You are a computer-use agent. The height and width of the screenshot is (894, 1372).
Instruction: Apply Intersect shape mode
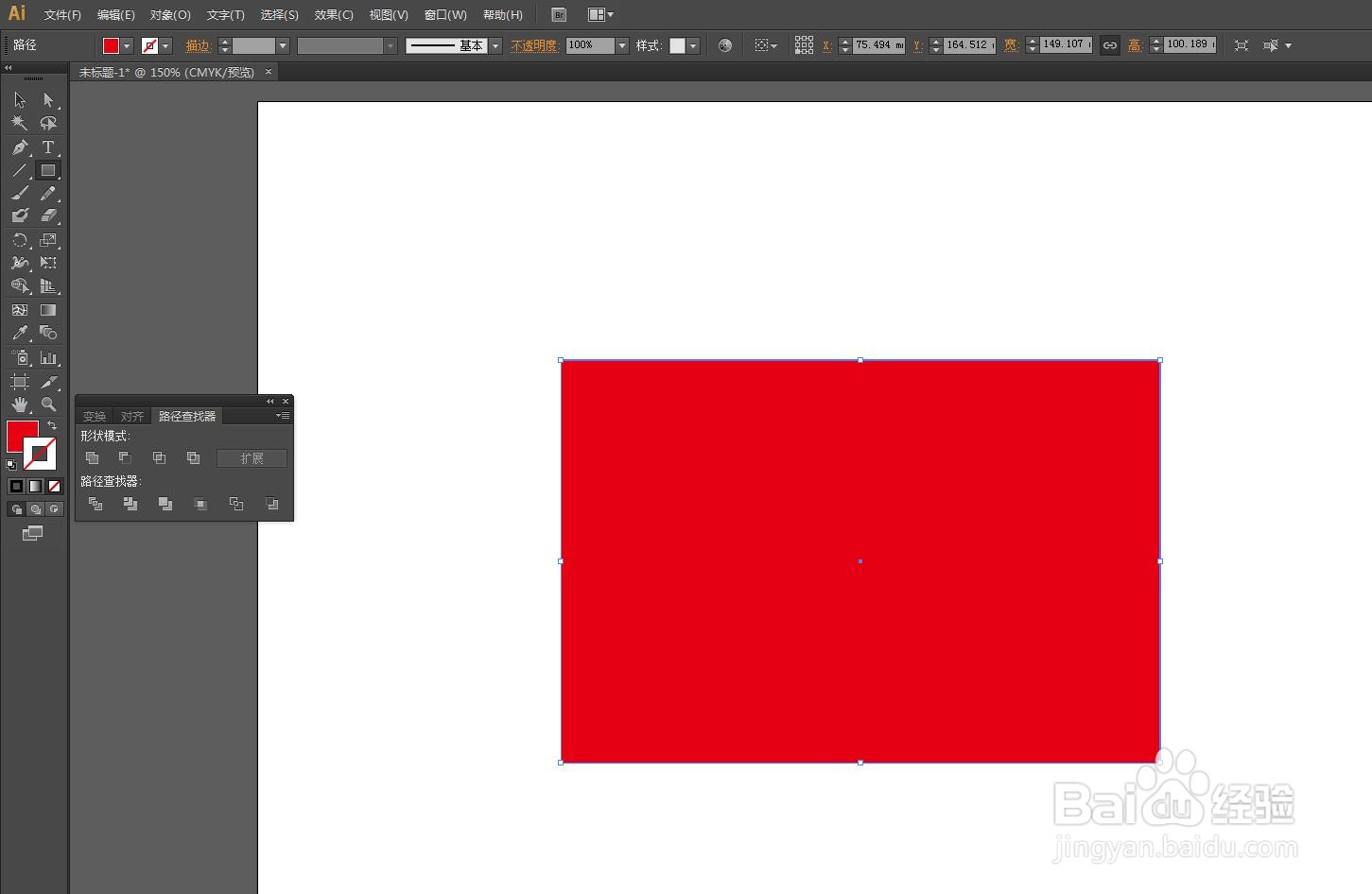click(x=160, y=458)
